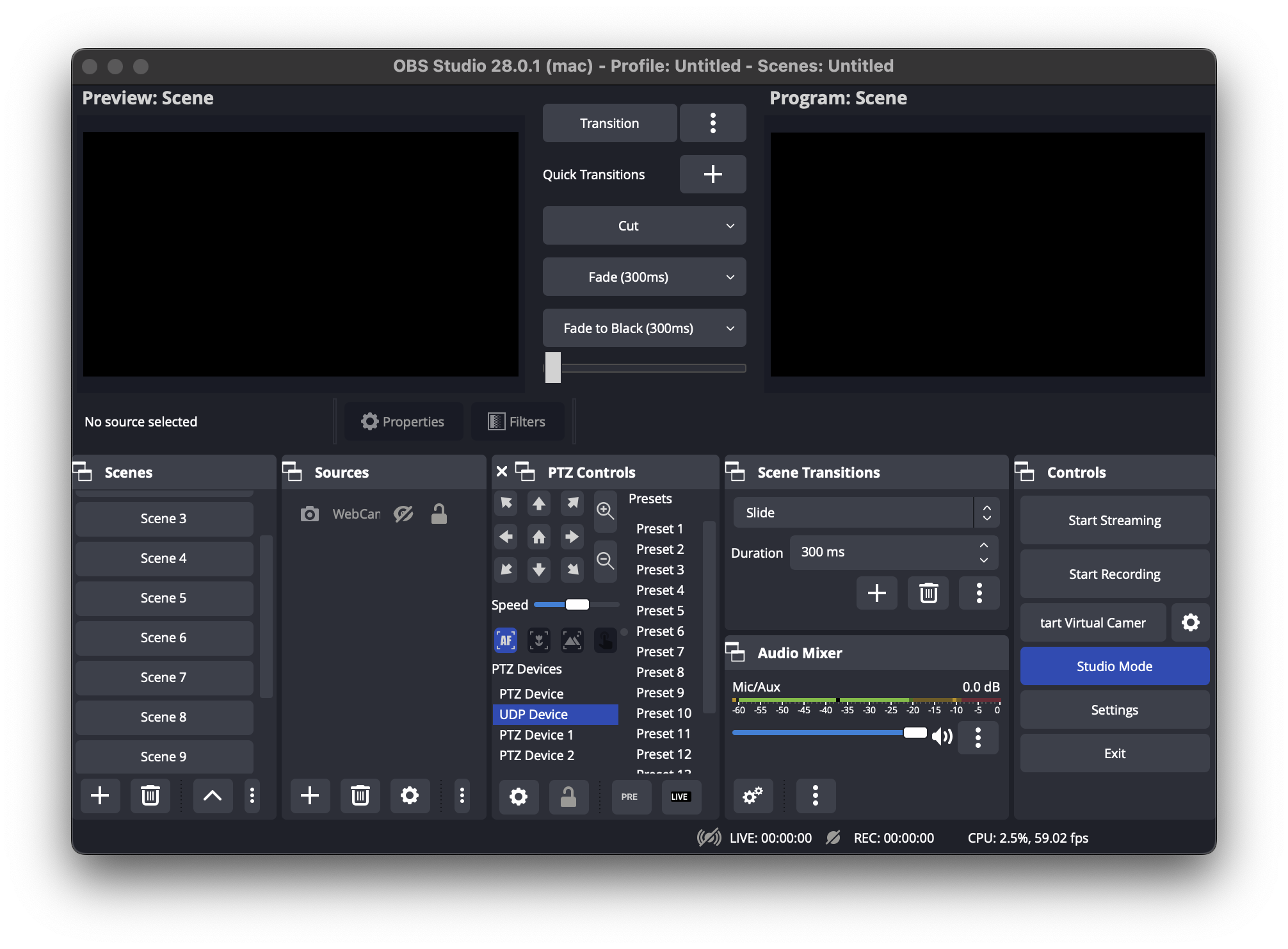Pan camera up-left with diagonal arrow
Image resolution: width=1288 pixels, height=949 pixels.
506,503
